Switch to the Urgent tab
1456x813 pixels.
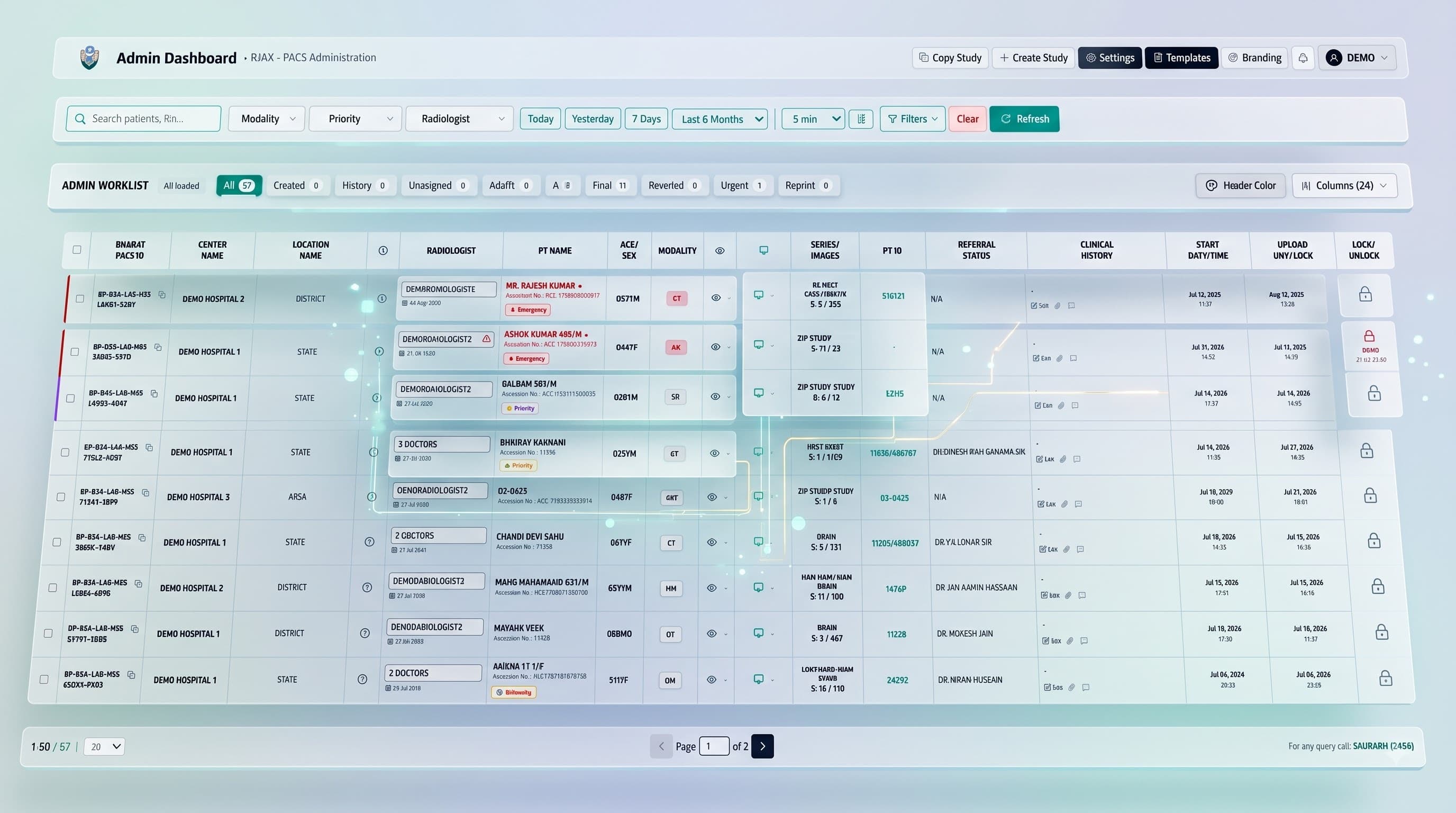point(743,185)
